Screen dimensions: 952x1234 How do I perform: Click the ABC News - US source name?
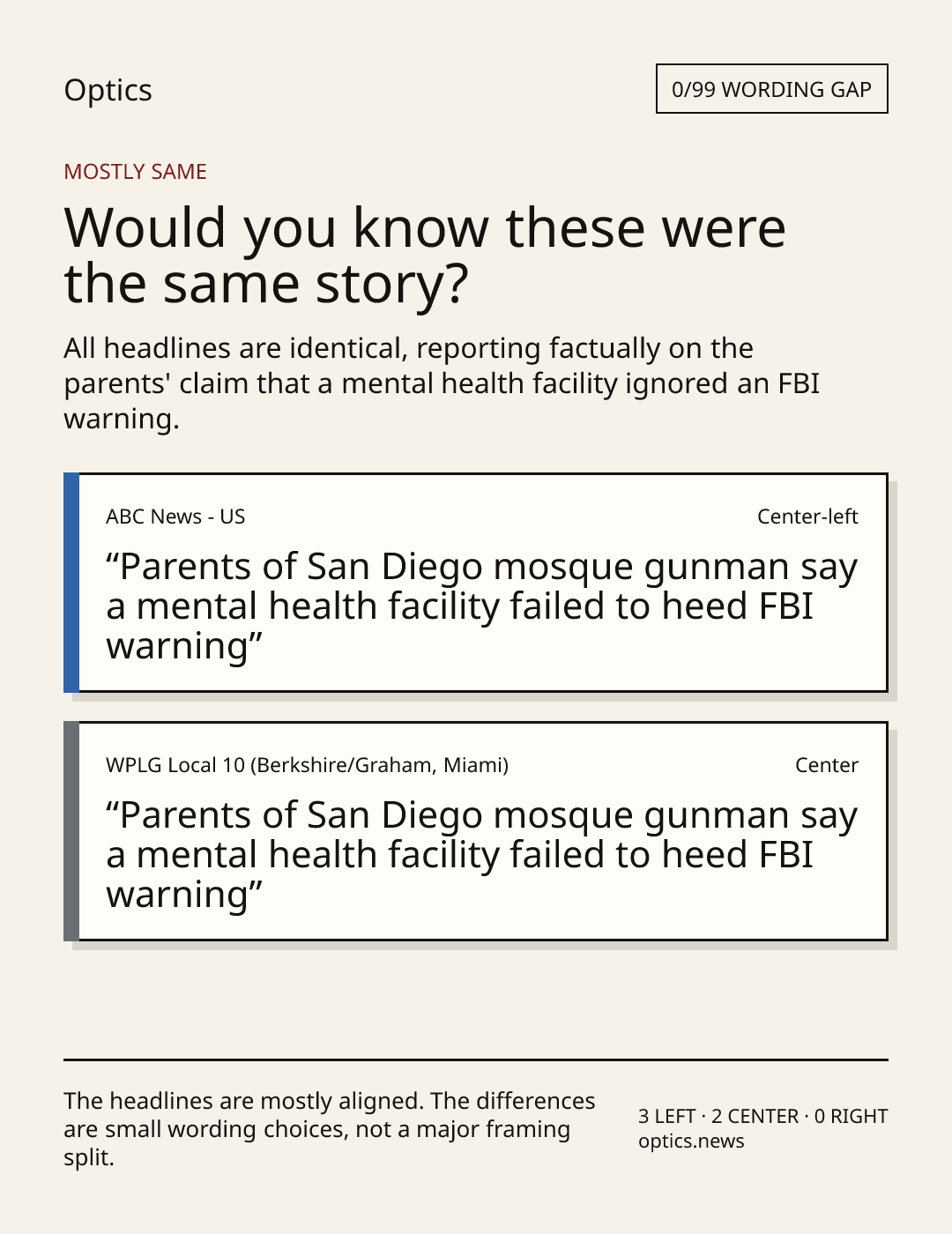[175, 517]
